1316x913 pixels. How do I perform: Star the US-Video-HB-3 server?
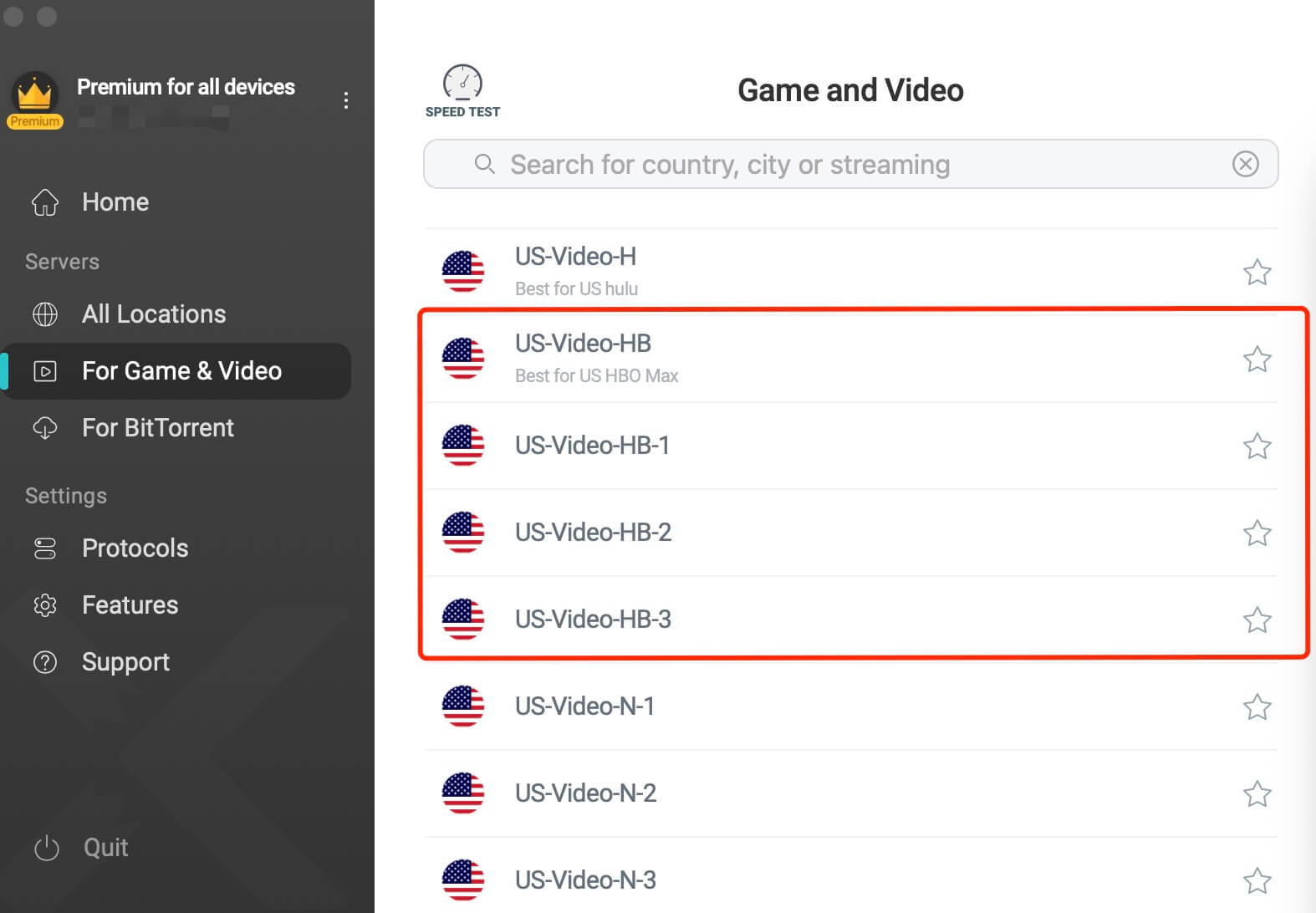tap(1257, 620)
